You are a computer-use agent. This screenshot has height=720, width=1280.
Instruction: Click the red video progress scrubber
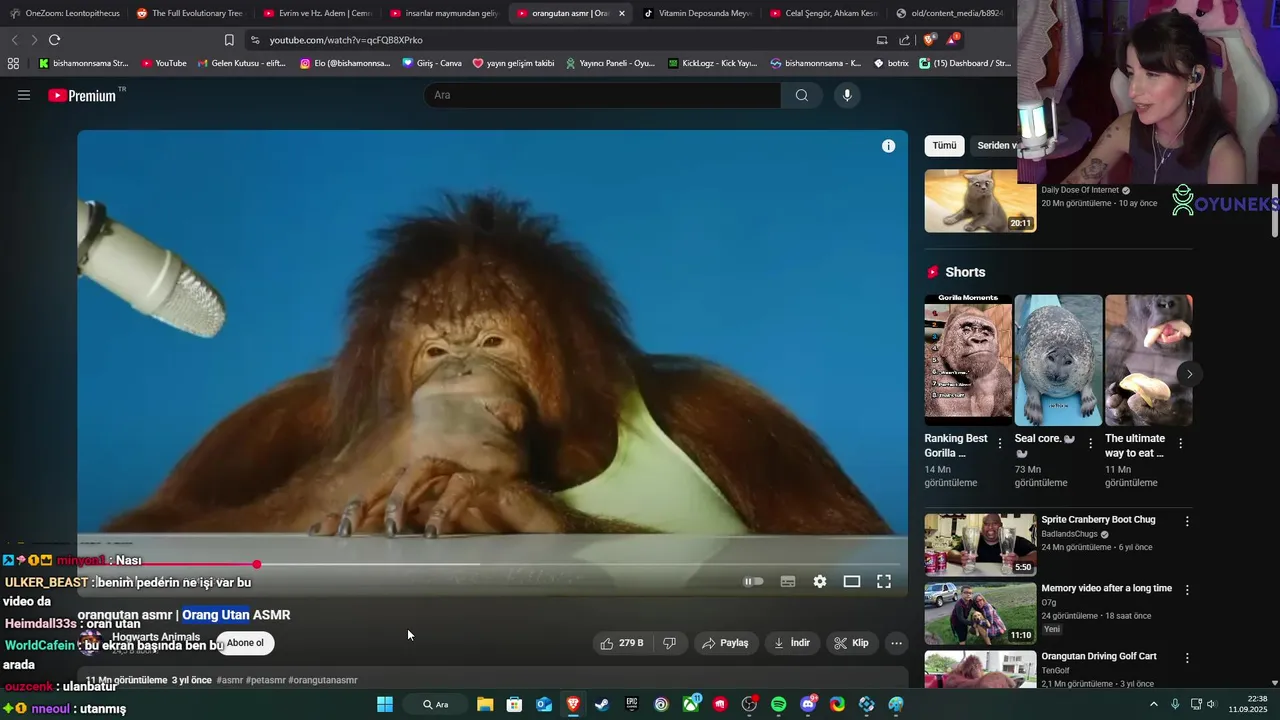point(257,565)
